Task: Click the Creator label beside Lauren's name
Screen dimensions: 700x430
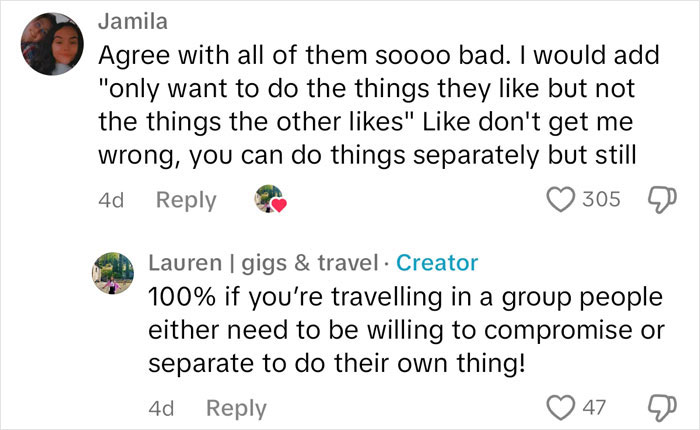Action: pos(437,263)
